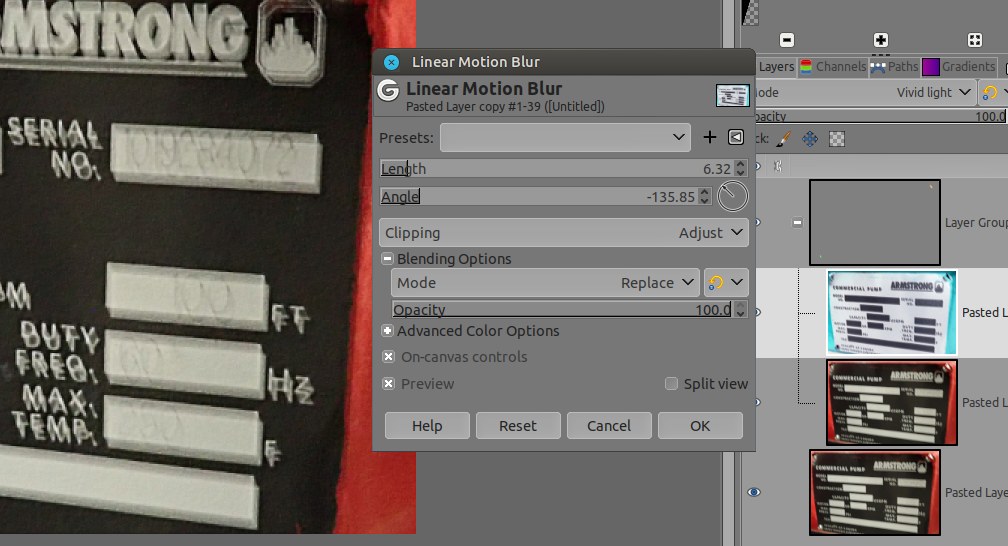This screenshot has height=546, width=1008.
Task: Click the Layer Group name text
Action: pyautogui.click(x=976, y=223)
